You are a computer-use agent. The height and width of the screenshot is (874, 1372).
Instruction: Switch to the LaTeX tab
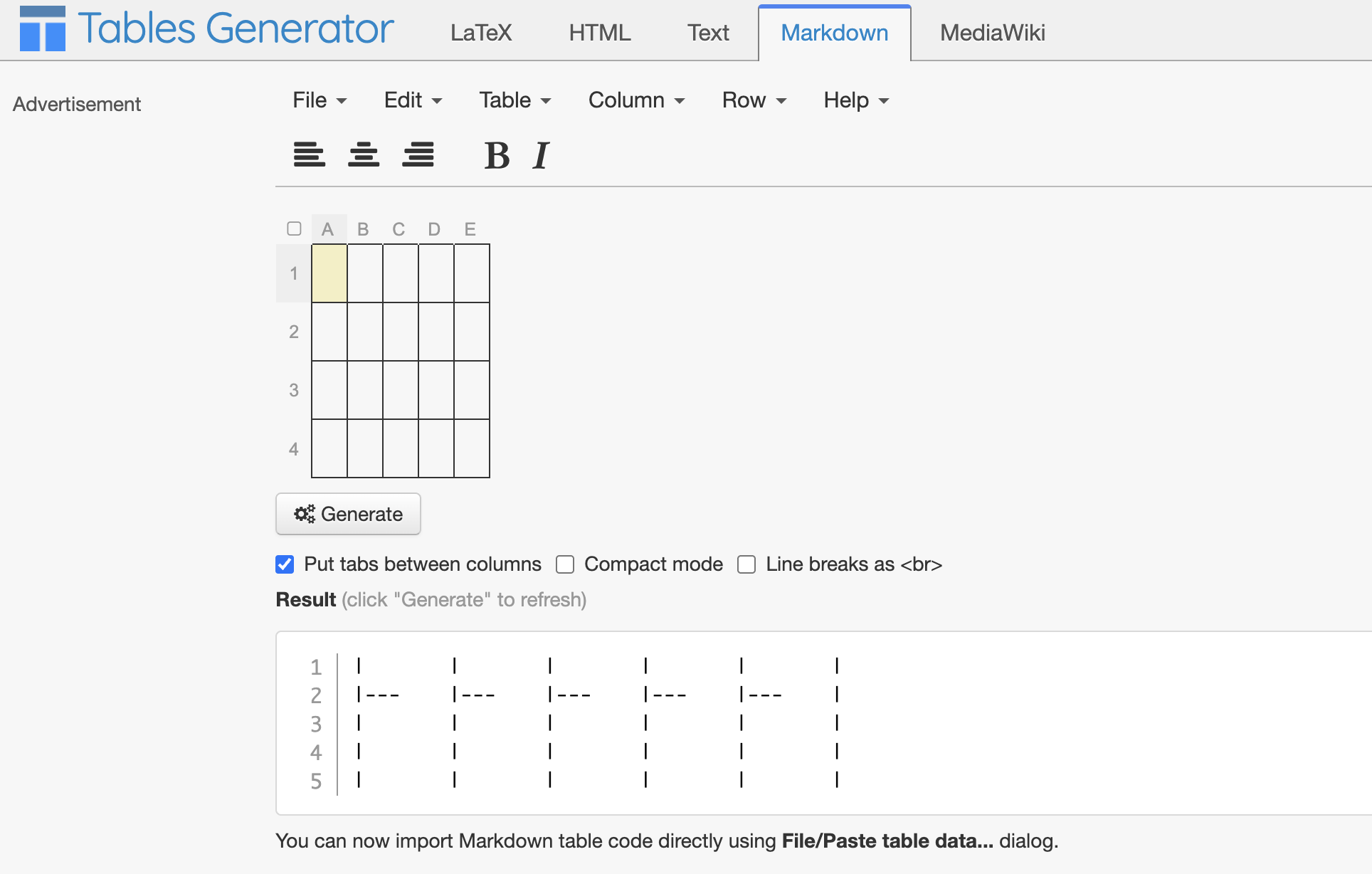pos(481,33)
